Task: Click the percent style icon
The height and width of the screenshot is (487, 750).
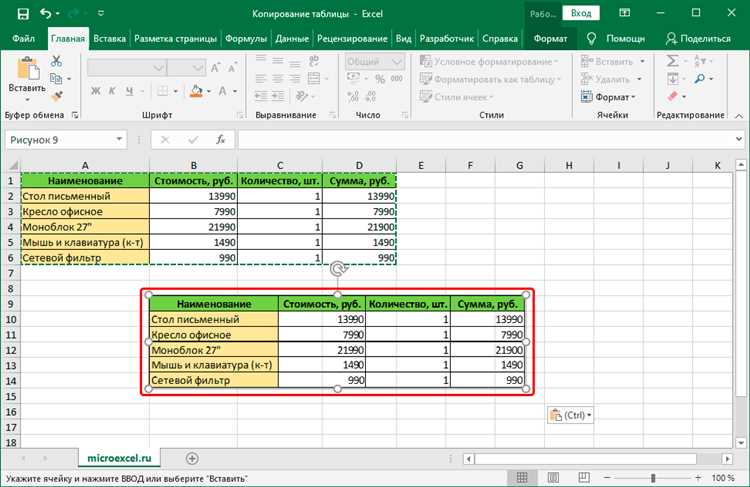Action: coord(380,79)
